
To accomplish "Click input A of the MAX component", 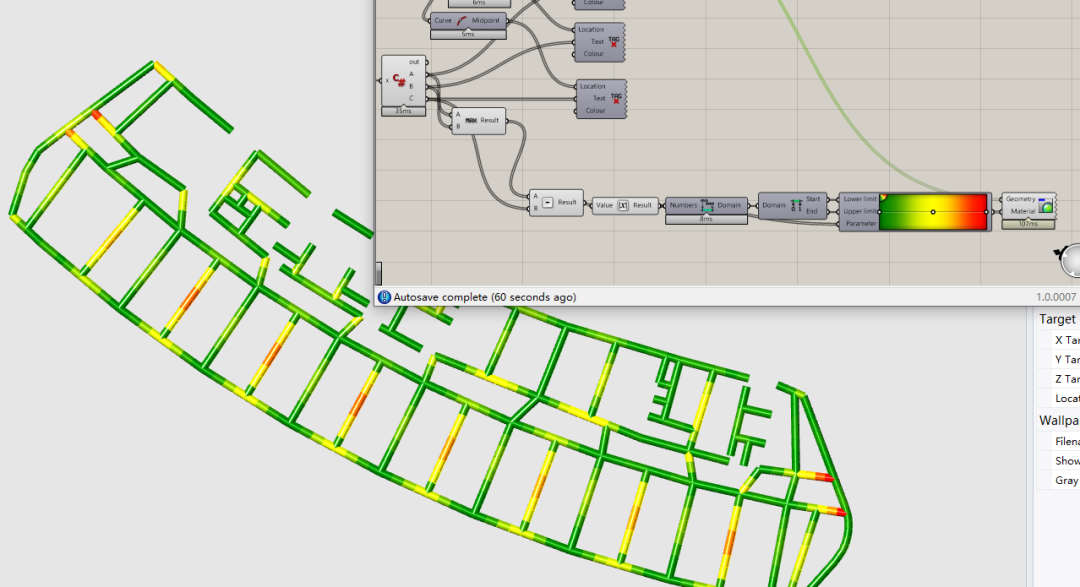I will click(x=458, y=114).
